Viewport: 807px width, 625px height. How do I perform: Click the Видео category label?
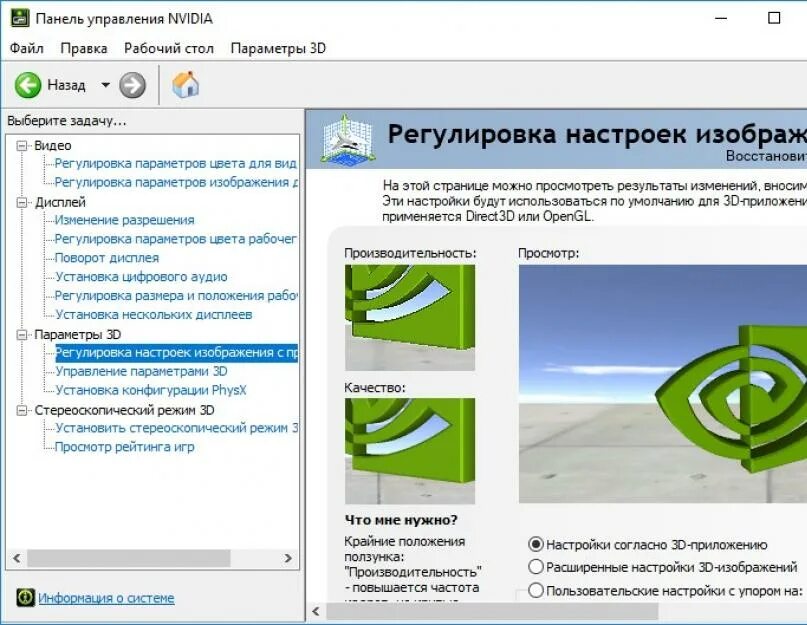(x=52, y=146)
